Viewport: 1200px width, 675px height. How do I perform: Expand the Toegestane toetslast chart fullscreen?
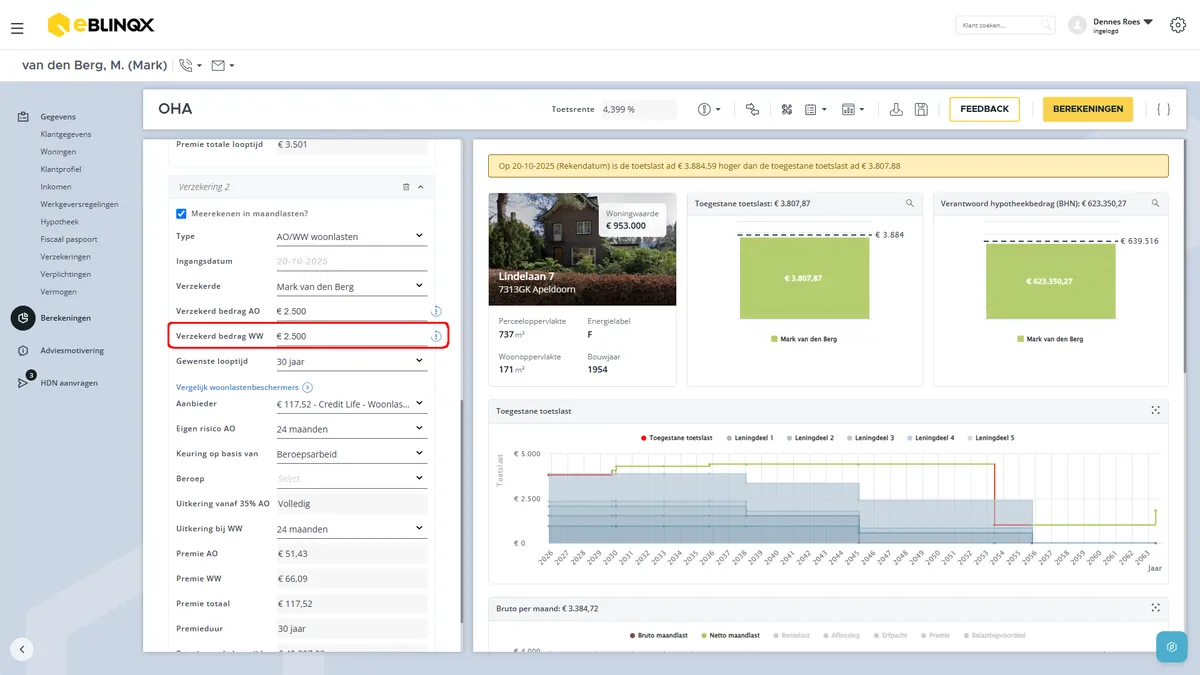pos(1155,410)
